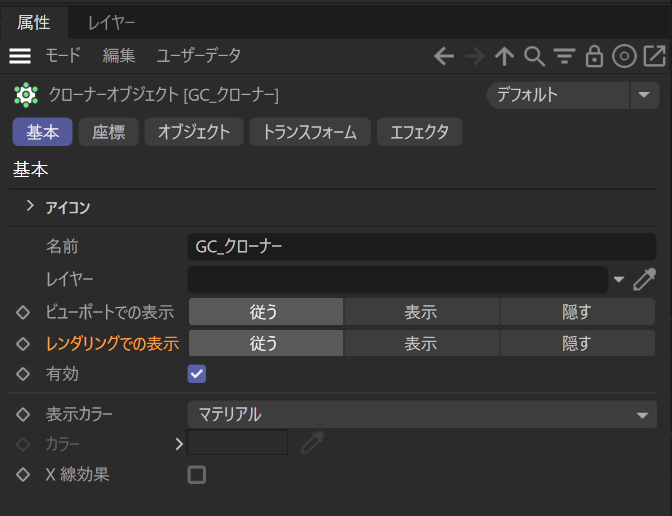Enable the X 線効果 checkbox
This screenshot has height=516, width=672.
point(197,475)
